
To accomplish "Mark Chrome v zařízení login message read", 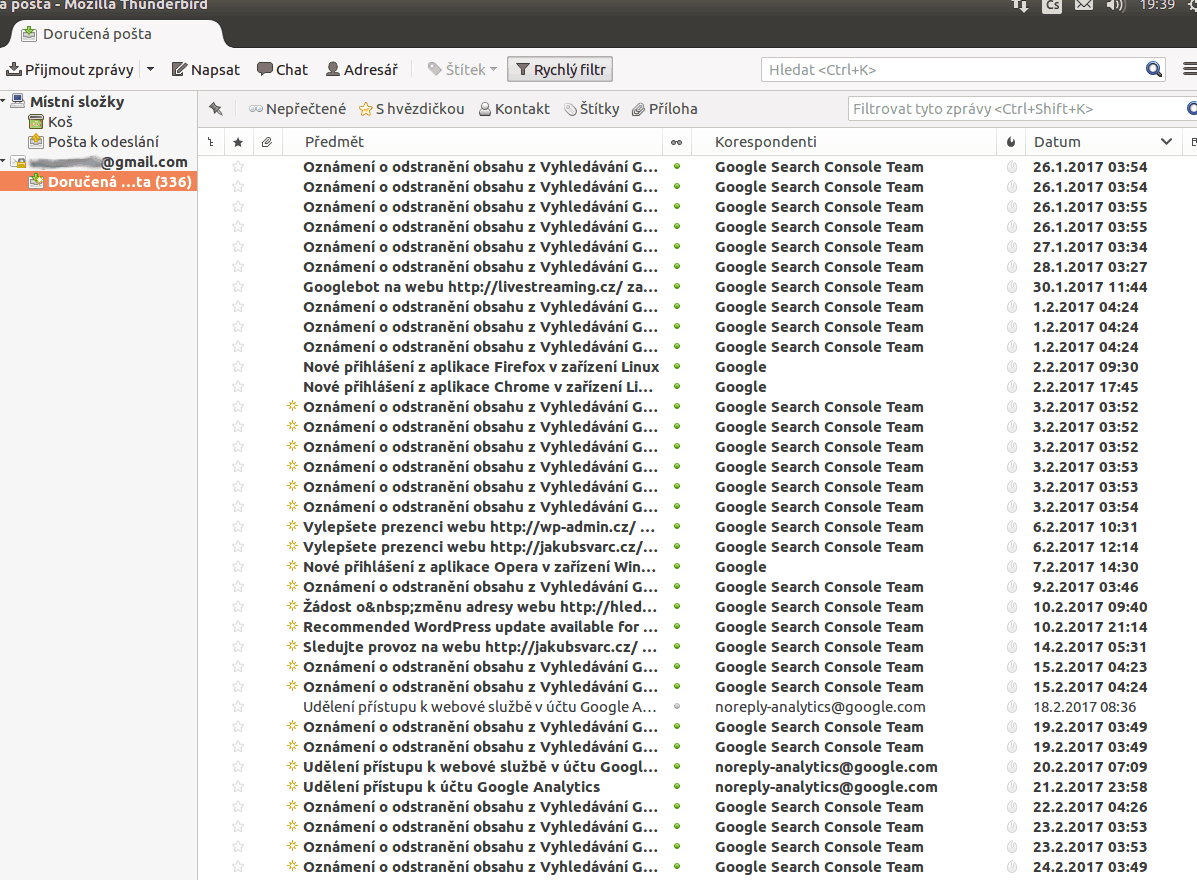I will click(x=676, y=387).
